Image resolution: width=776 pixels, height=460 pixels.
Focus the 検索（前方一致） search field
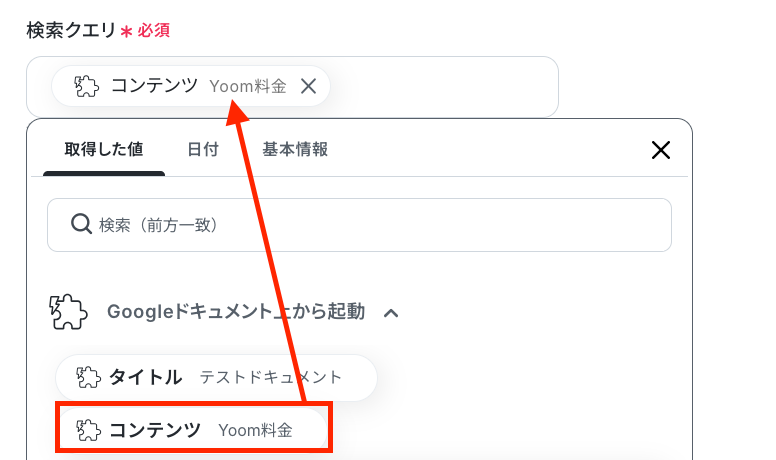coord(359,225)
